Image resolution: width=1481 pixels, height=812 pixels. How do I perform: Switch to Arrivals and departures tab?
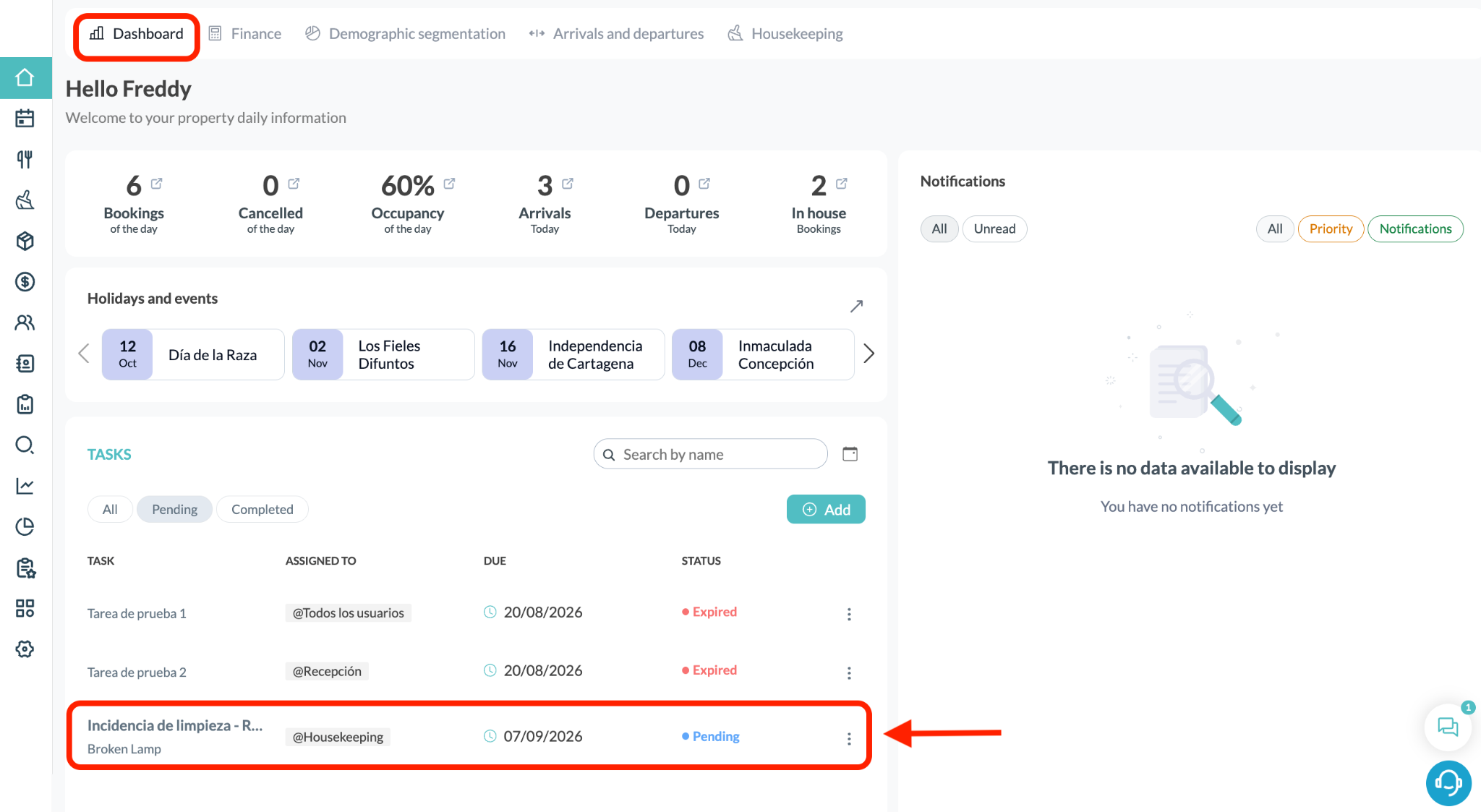click(616, 33)
